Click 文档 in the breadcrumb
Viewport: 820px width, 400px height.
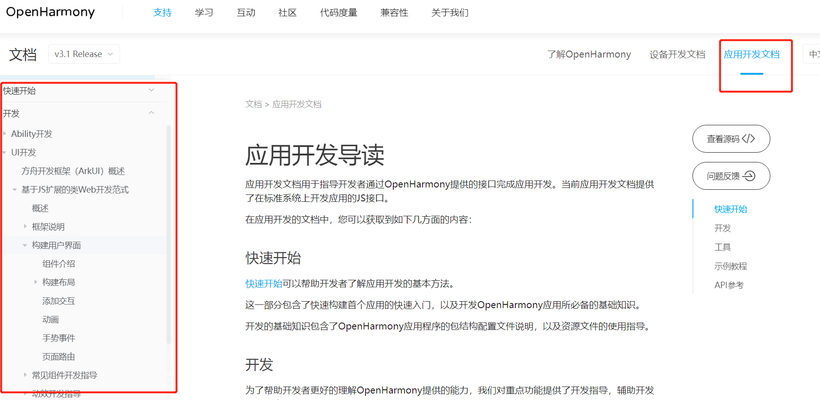pyautogui.click(x=253, y=104)
